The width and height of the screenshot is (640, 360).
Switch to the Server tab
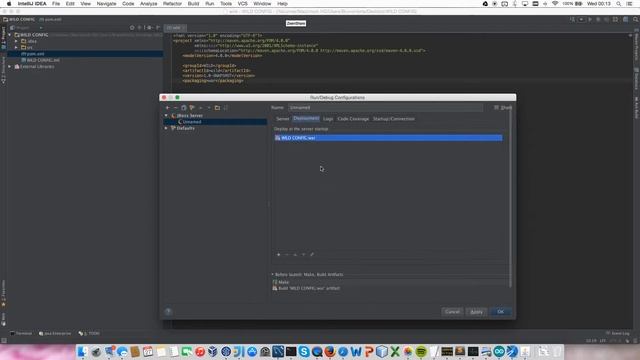(282, 119)
